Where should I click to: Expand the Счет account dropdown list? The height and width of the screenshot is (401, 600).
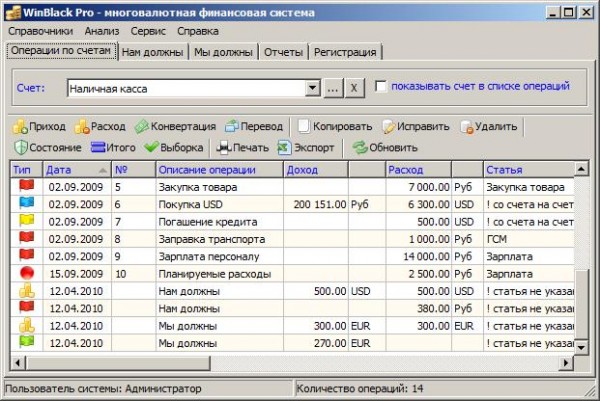[x=311, y=88]
